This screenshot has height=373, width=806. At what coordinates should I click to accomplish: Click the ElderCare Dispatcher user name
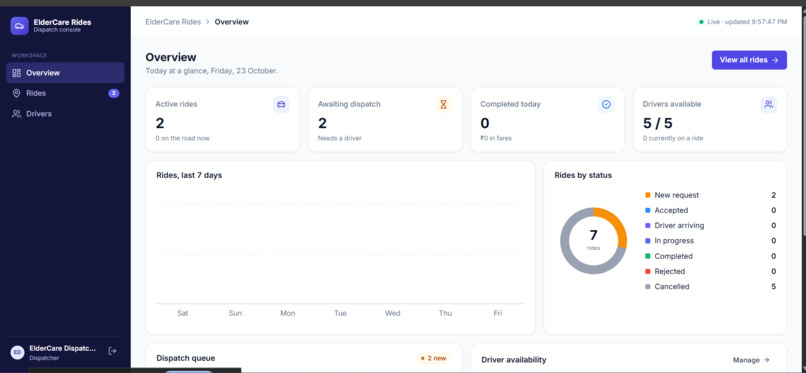(x=62, y=348)
